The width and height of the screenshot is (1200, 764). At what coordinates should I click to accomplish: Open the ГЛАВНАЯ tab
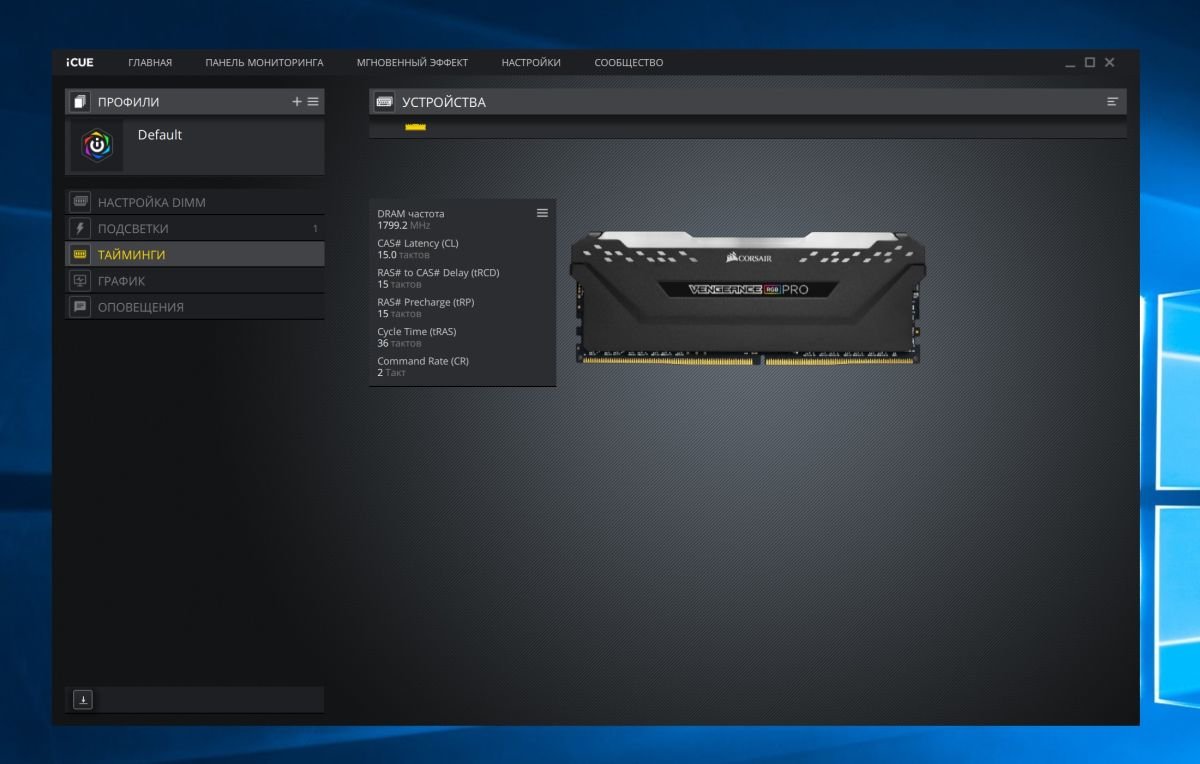click(150, 63)
